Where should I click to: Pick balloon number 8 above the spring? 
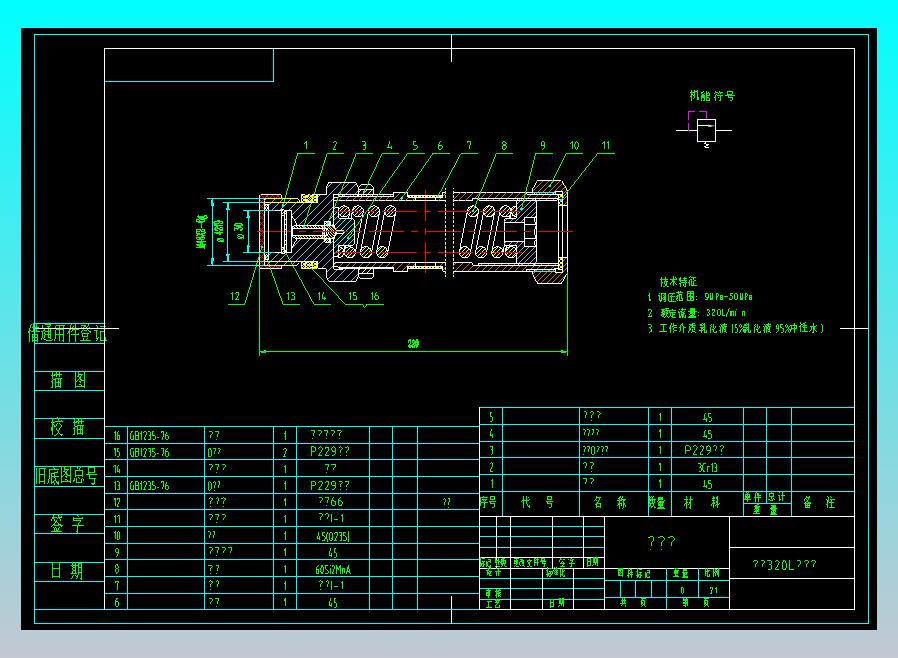click(504, 145)
